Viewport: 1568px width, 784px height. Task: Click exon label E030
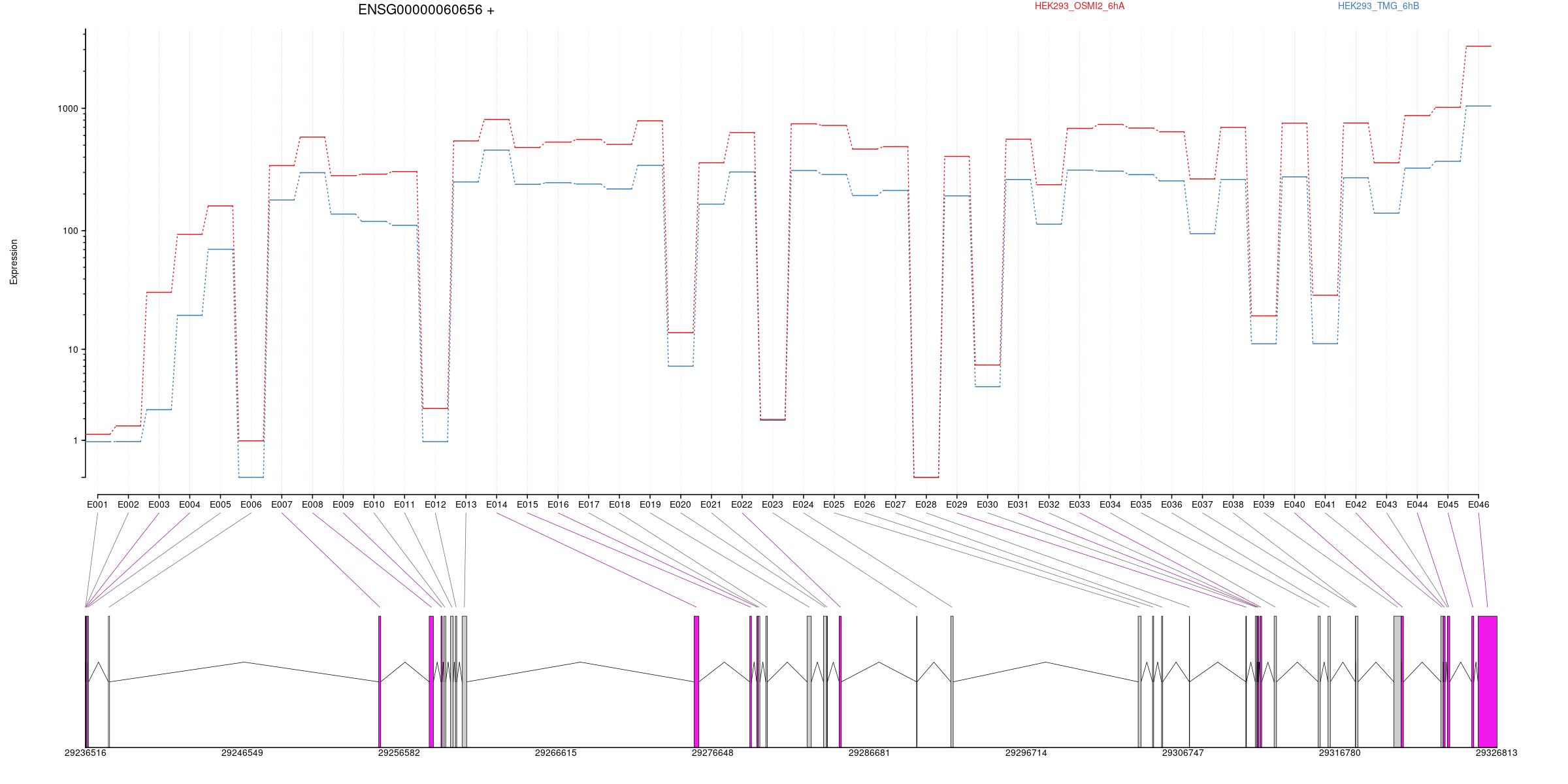(x=987, y=504)
